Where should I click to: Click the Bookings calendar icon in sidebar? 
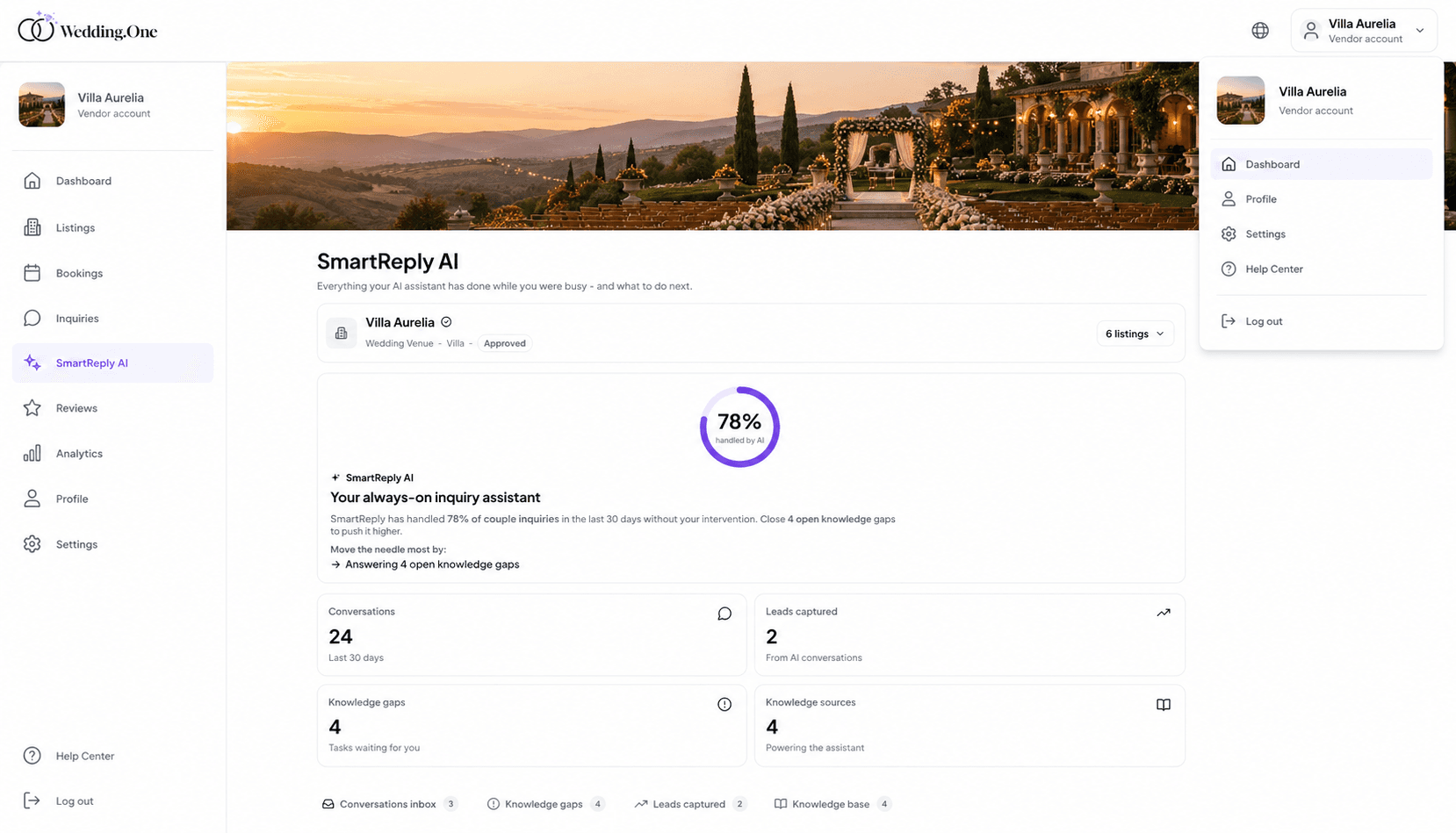click(x=32, y=273)
